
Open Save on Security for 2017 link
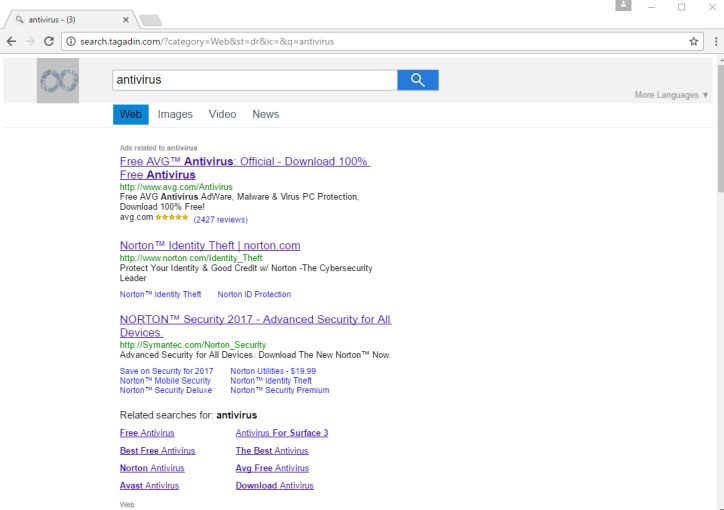166,371
